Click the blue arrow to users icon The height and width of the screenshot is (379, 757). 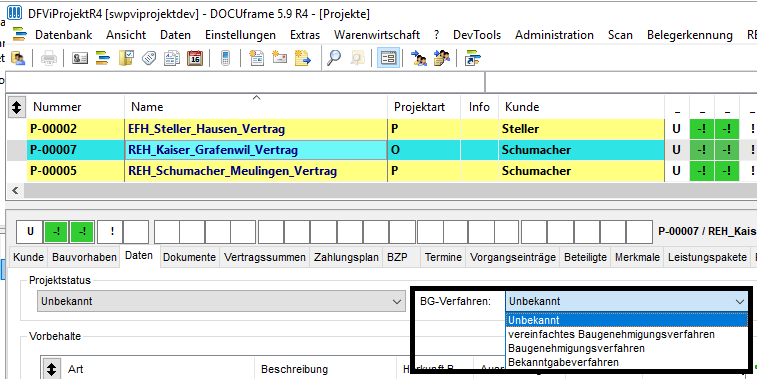pyautogui.click(x=419, y=58)
